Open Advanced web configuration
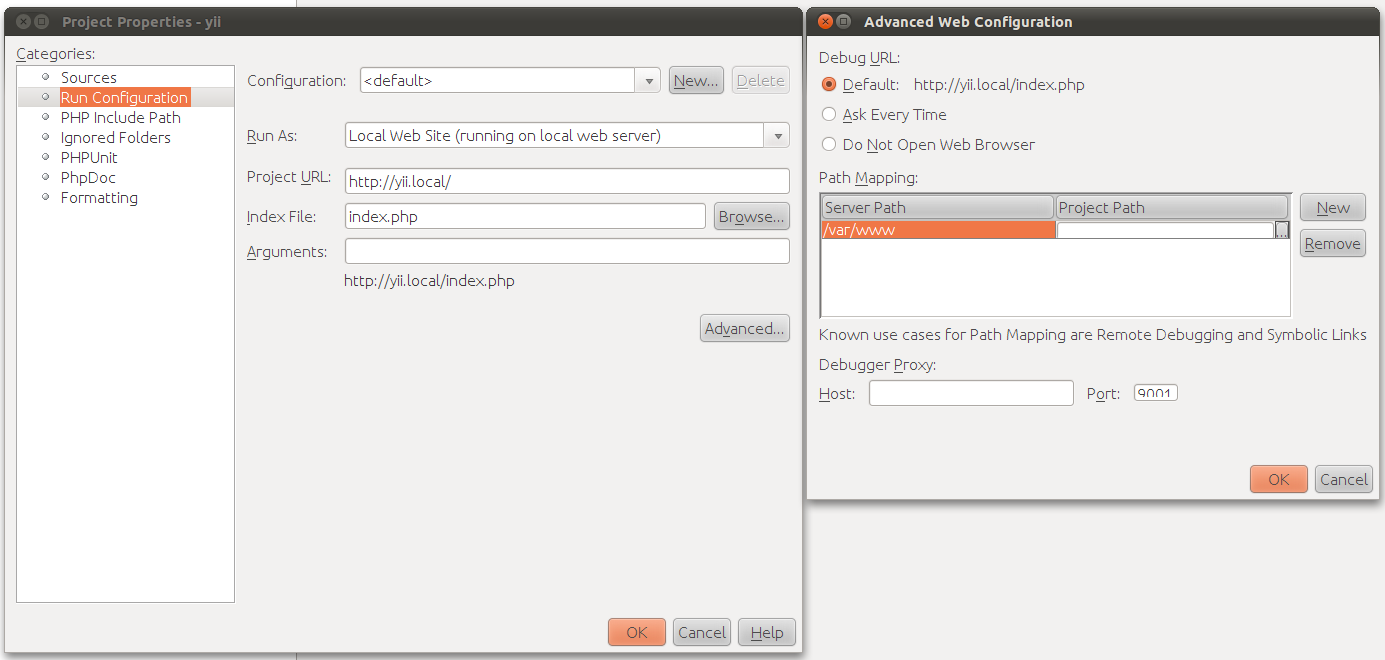Image resolution: width=1385 pixels, height=660 pixels. click(744, 329)
